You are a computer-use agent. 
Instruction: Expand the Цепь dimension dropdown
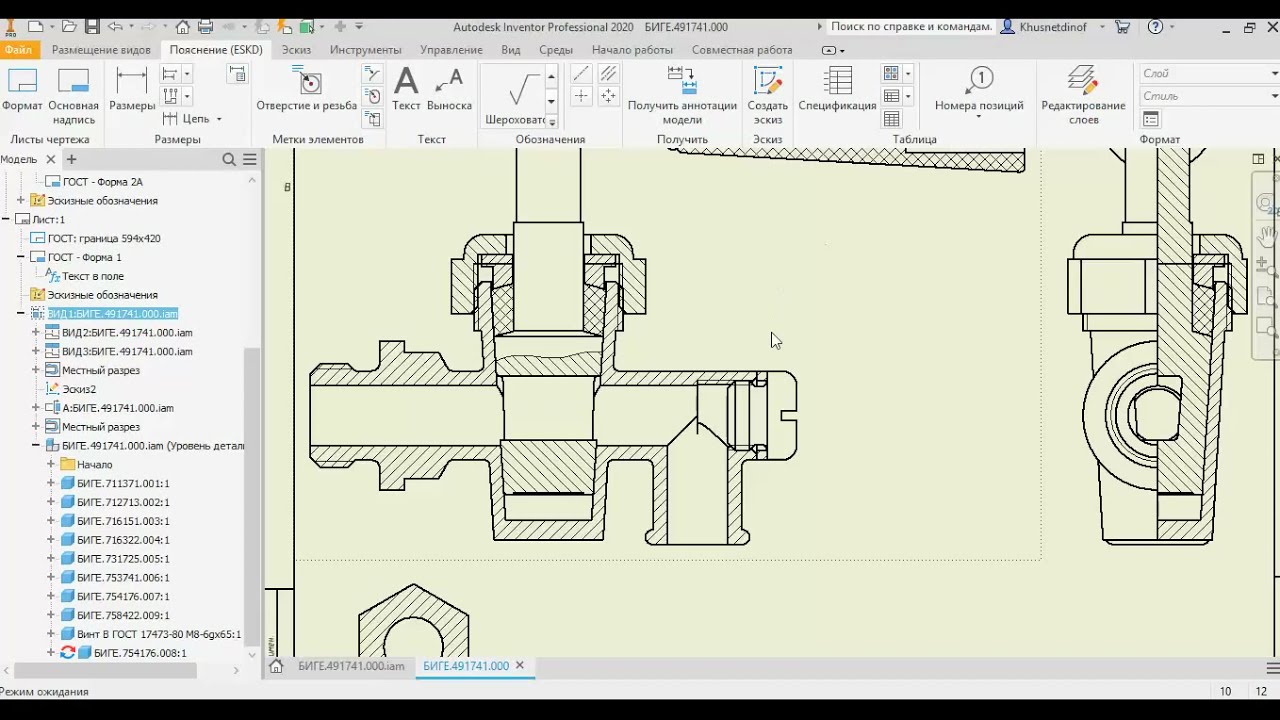[x=218, y=119]
